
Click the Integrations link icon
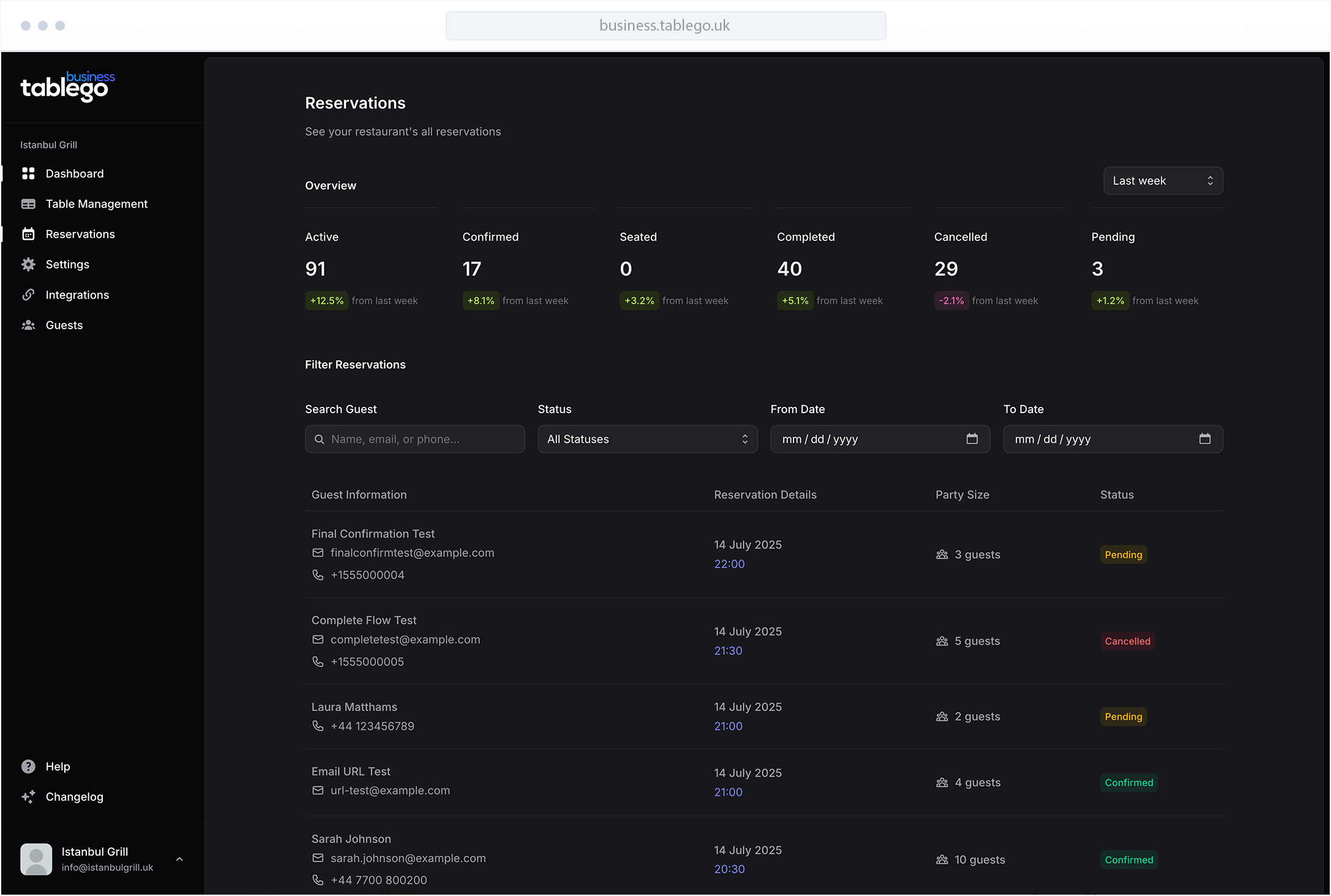(29, 294)
